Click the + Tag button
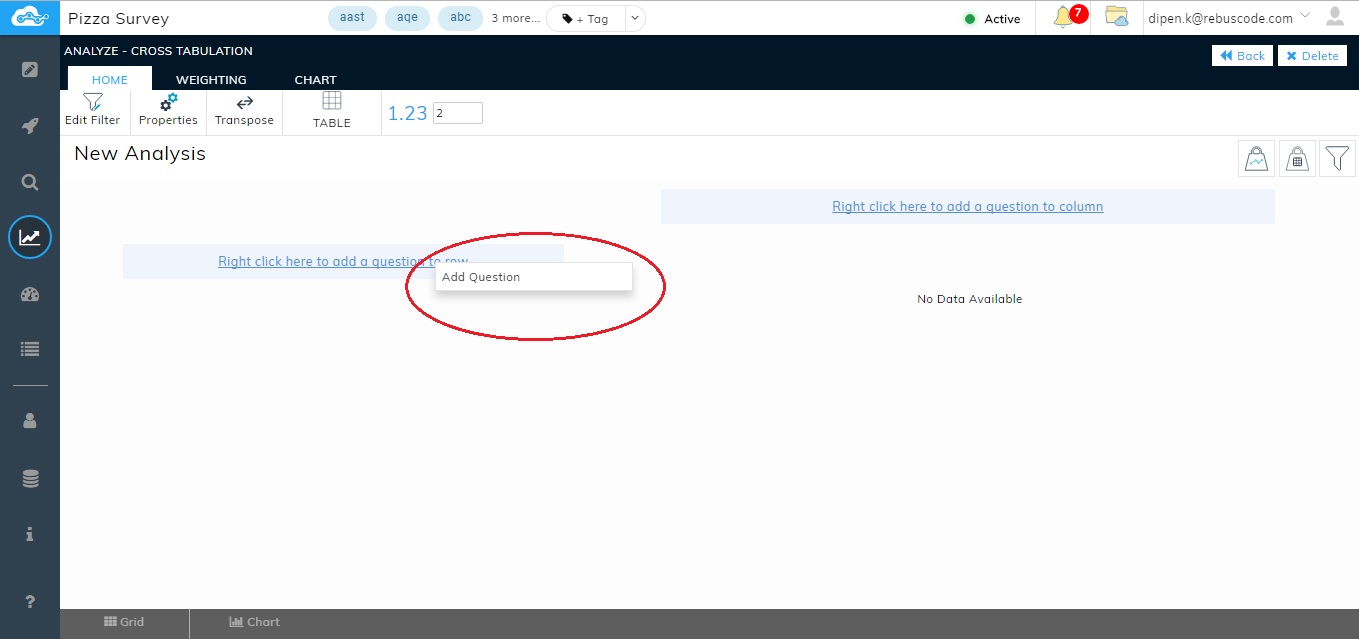Screen dimensions: 1359x639 pyautogui.click(x=585, y=18)
